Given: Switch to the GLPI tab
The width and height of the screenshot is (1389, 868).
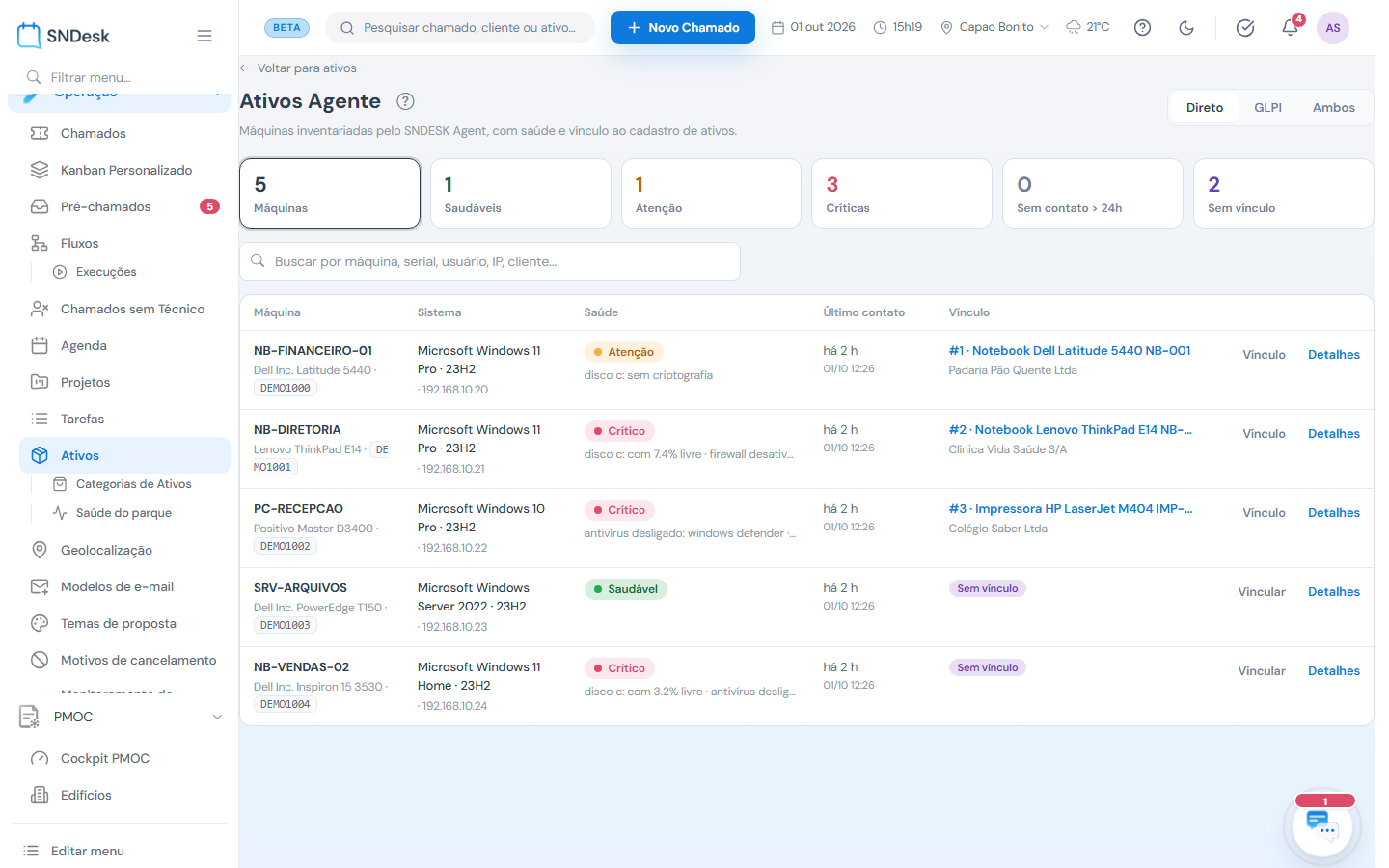Looking at the screenshot, I should (x=1267, y=108).
